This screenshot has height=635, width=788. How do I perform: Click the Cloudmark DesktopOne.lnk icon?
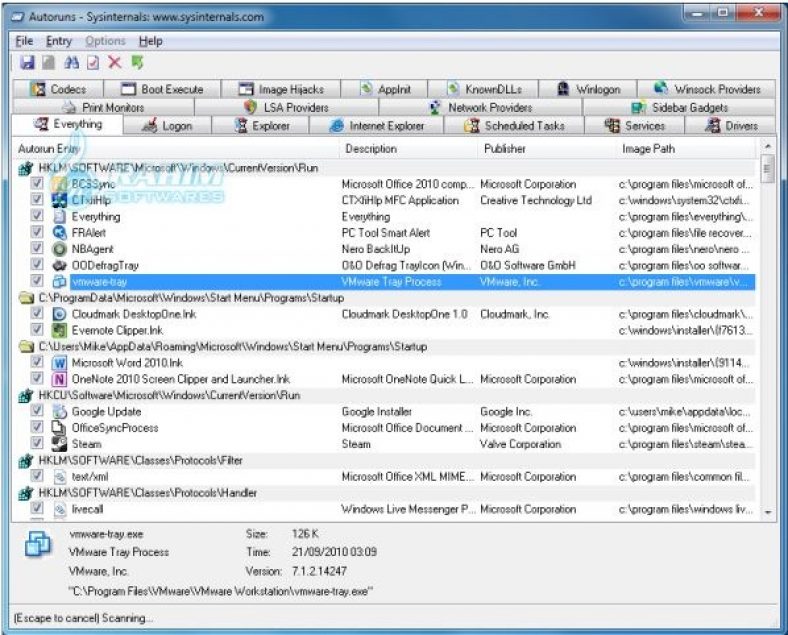pyautogui.click(x=59, y=314)
